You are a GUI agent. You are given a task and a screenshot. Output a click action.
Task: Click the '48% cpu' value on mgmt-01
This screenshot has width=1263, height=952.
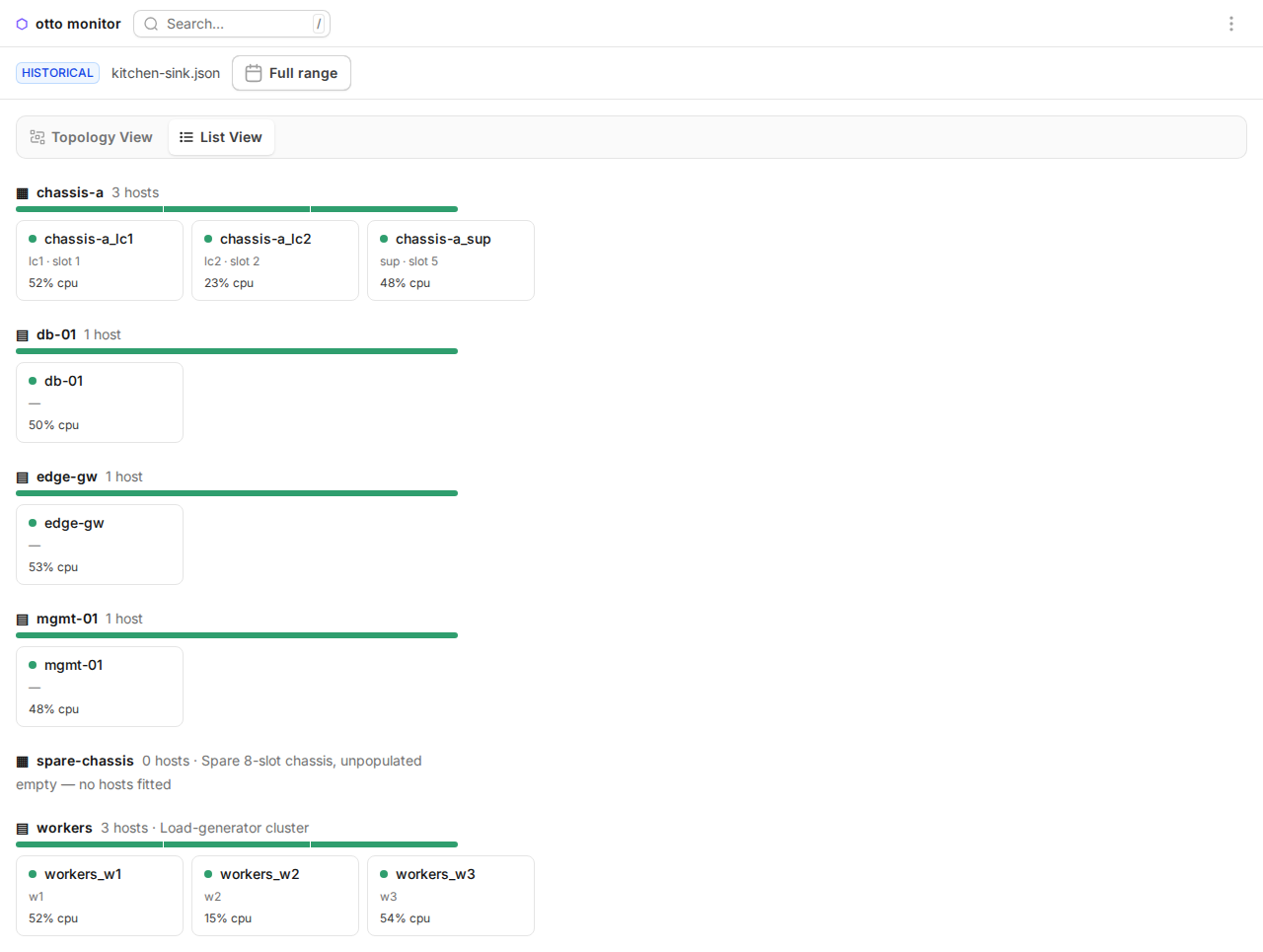pos(53,709)
